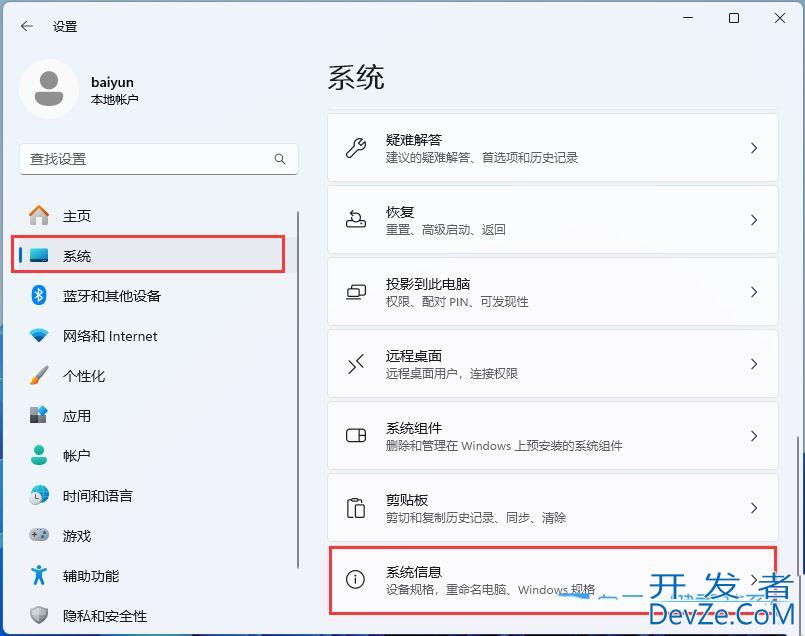This screenshot has width=805, height=636.
Task: Open the Bluetooth icon for 蓝牙和其他设备
Action: point(39,295)
